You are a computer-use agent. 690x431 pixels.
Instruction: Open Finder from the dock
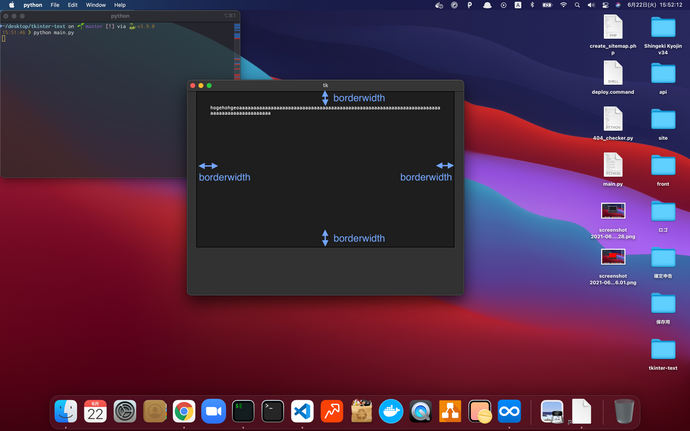[x=66, y=411]
